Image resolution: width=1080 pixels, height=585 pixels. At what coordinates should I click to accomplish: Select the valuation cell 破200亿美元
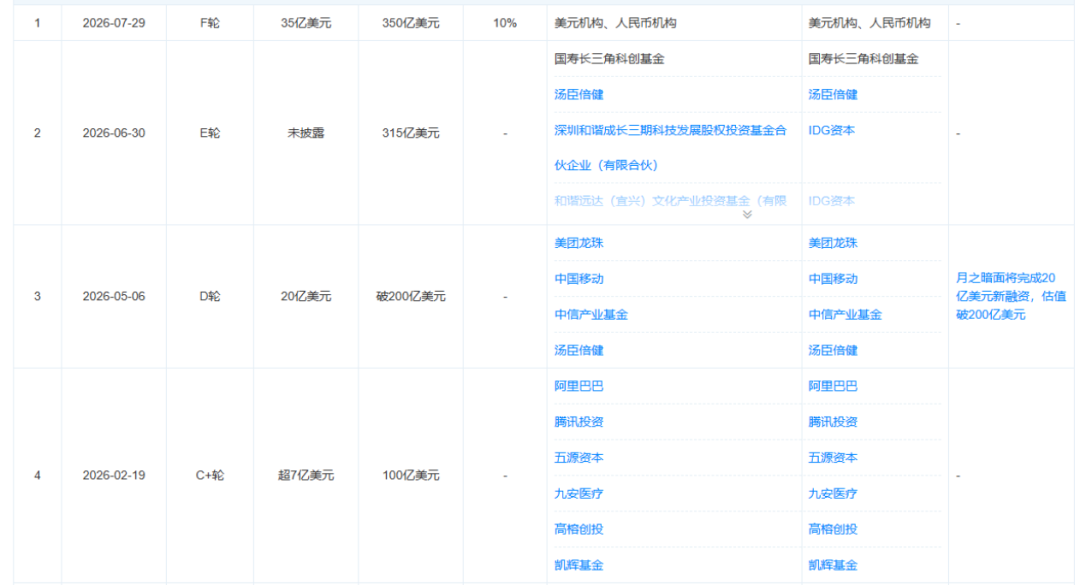point(411,296)
